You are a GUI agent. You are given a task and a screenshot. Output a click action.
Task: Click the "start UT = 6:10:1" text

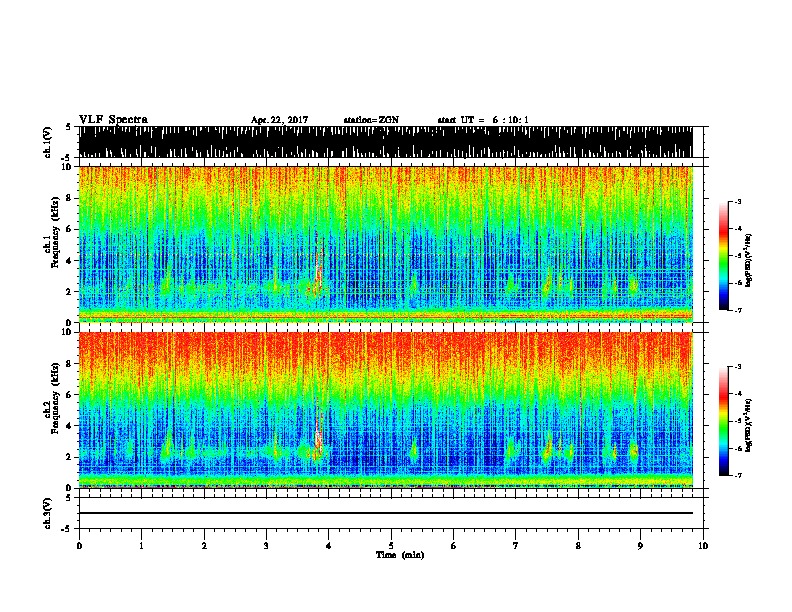point(483,120)
